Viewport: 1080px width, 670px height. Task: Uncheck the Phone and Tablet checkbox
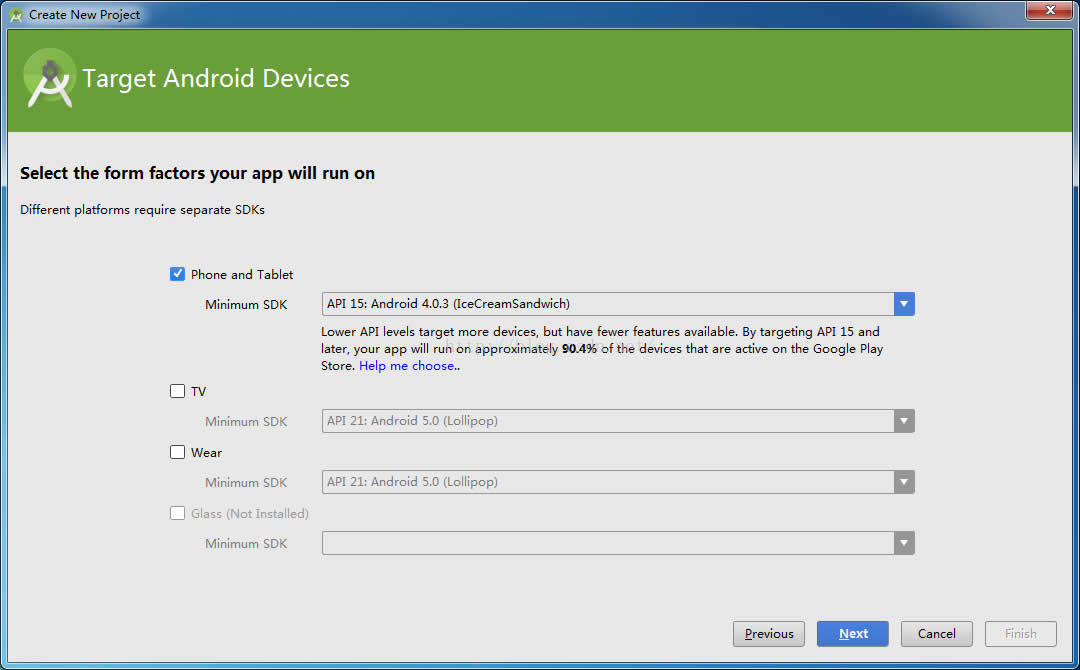click(177, 274)
